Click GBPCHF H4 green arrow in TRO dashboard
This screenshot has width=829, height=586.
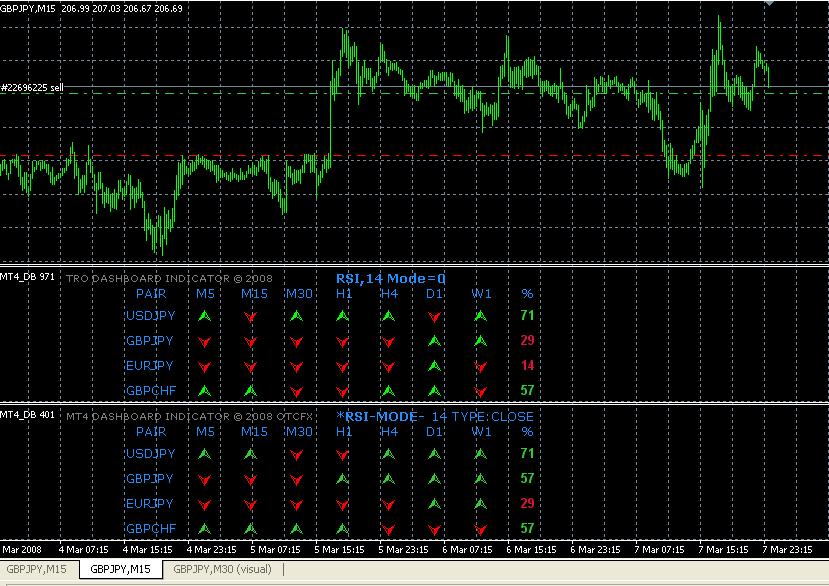388,391
